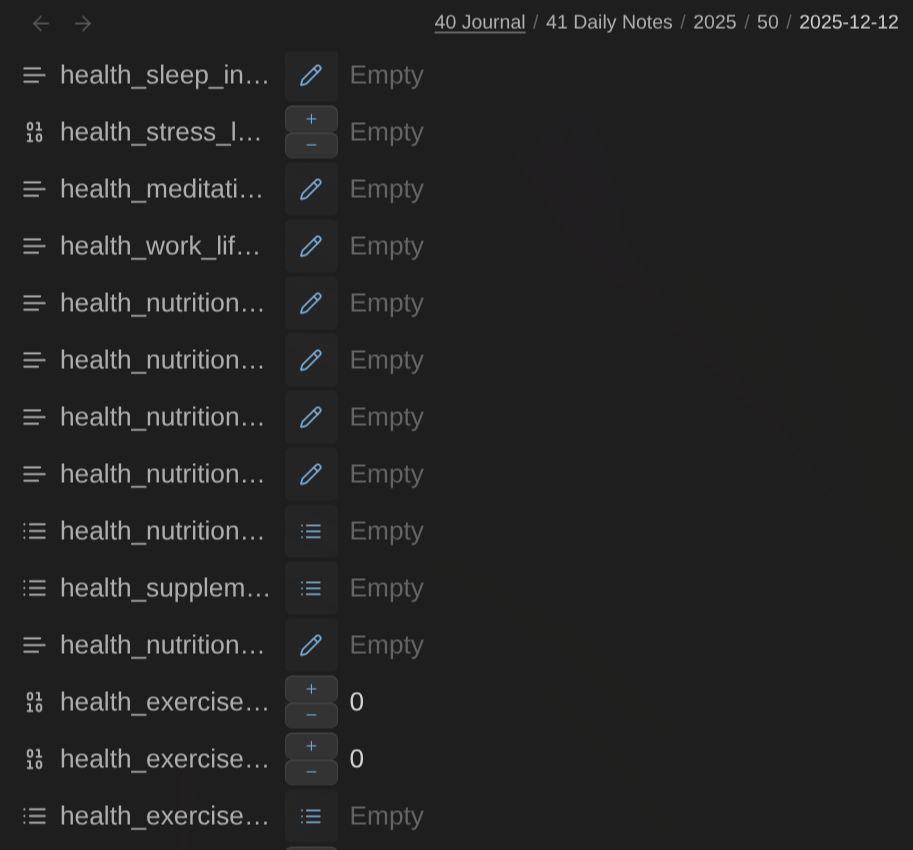Decrease health_stress_l value with minus button
This screenshot has width=913, height=850.
coord(311,146)
